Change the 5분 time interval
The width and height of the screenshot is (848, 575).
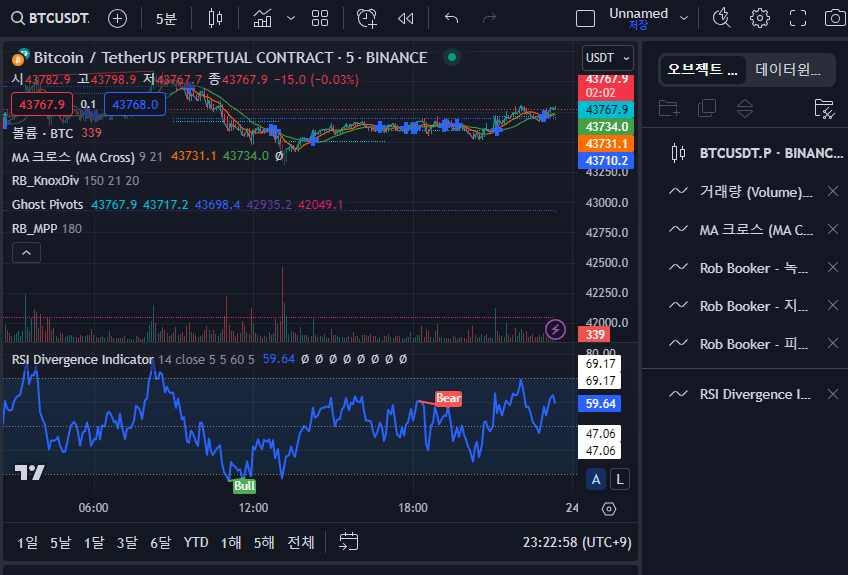click(166, 19)
